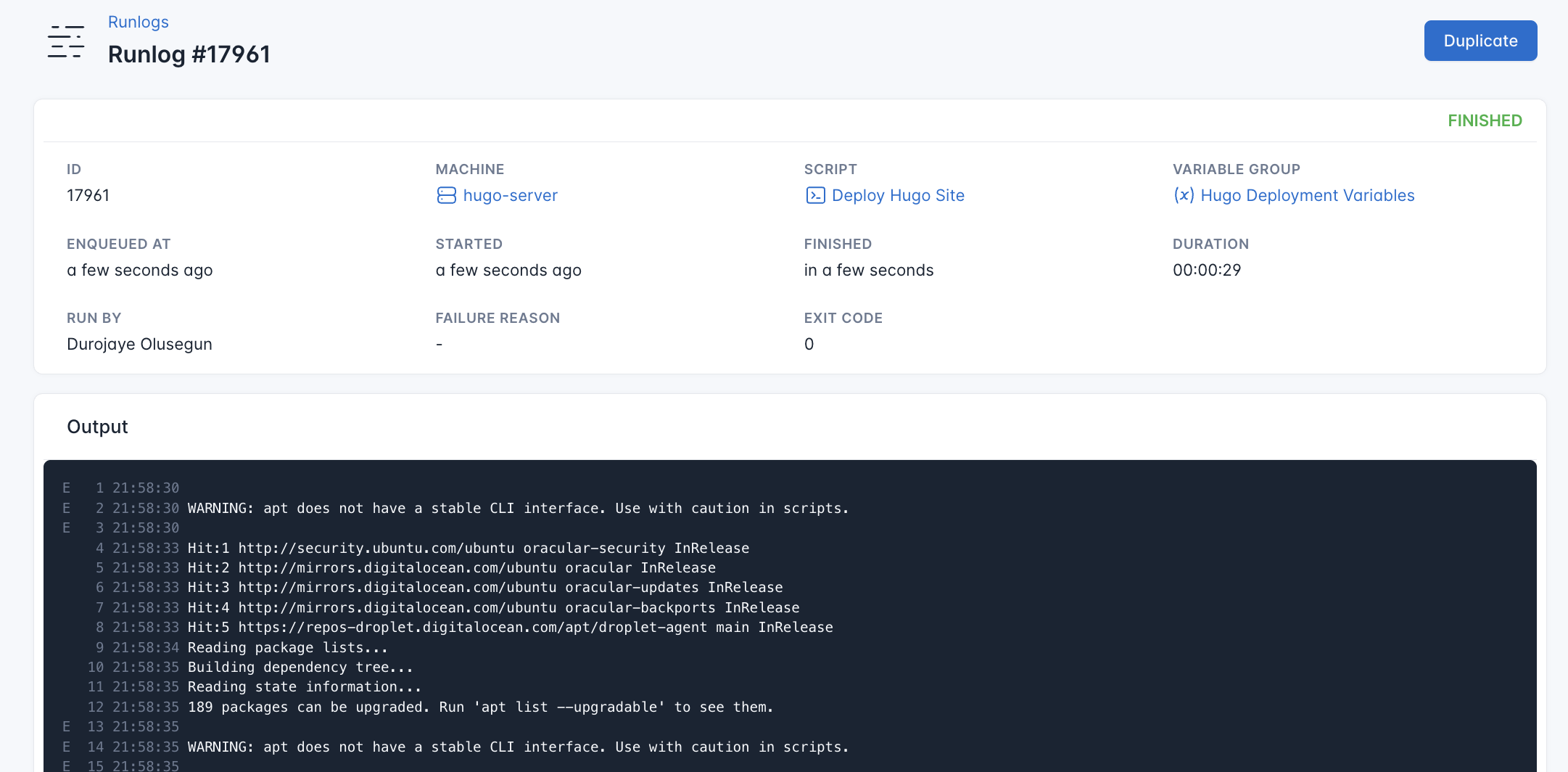1568x772 pixels.
Task: Click the run-by name Durojaye Olusegun
Action: [139, 344]
